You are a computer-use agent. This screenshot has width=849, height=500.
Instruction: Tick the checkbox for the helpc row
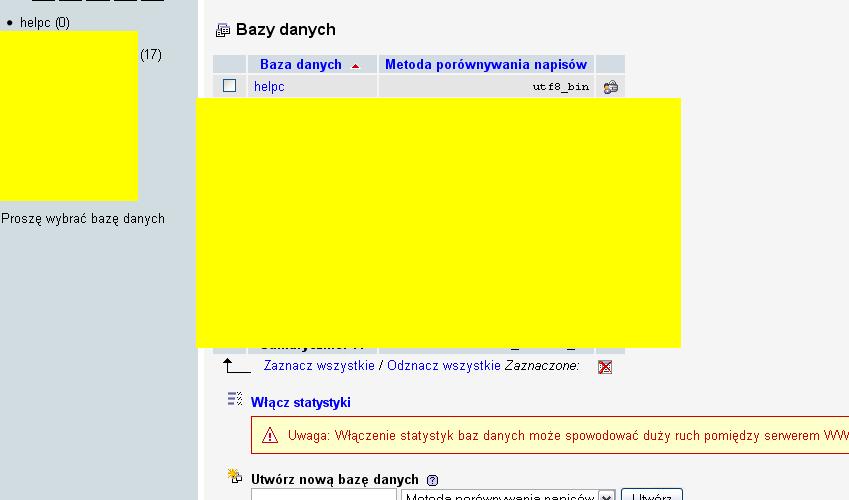coord(230,86)
